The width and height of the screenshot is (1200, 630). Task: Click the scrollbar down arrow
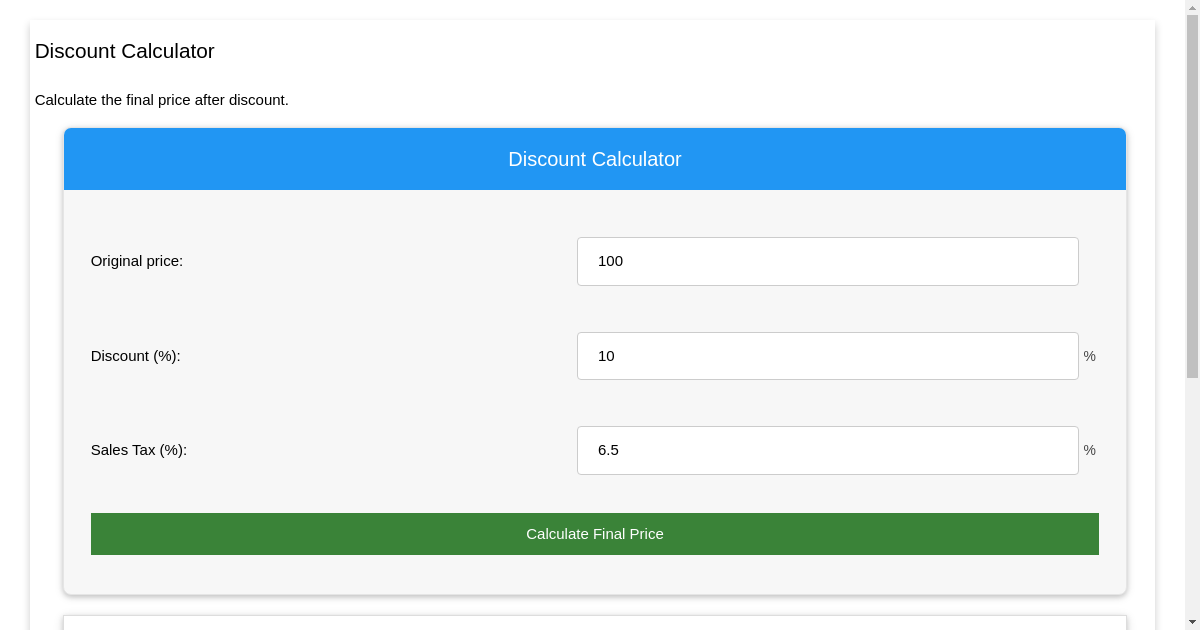pyautogui.click(x=1193, y=623)
